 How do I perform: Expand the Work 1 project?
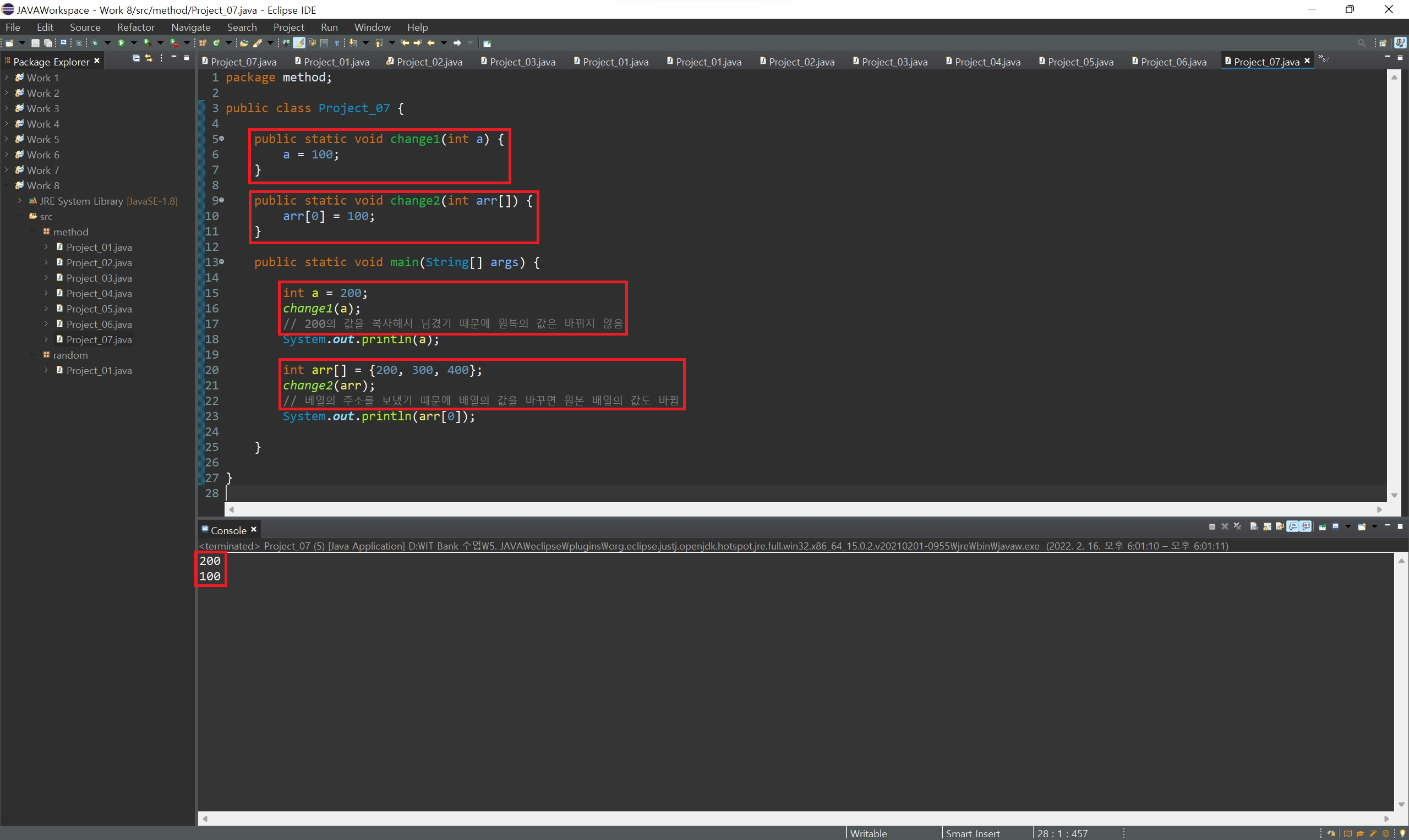point(6,78)
